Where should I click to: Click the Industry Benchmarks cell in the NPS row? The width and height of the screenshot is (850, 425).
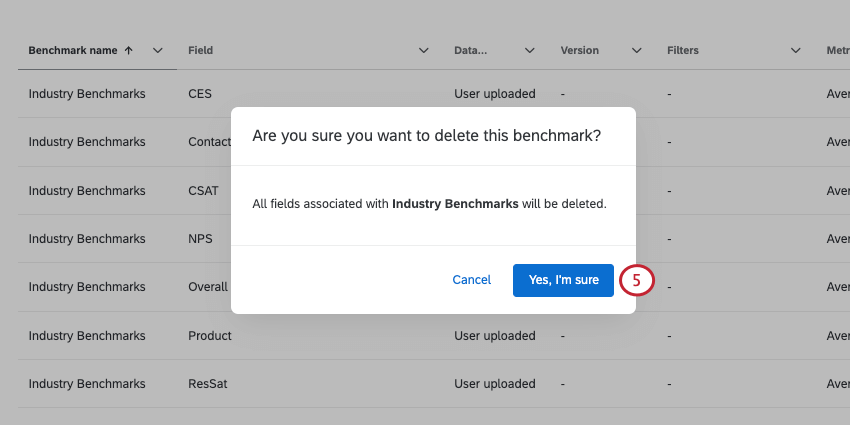click(x=87, y=239)
